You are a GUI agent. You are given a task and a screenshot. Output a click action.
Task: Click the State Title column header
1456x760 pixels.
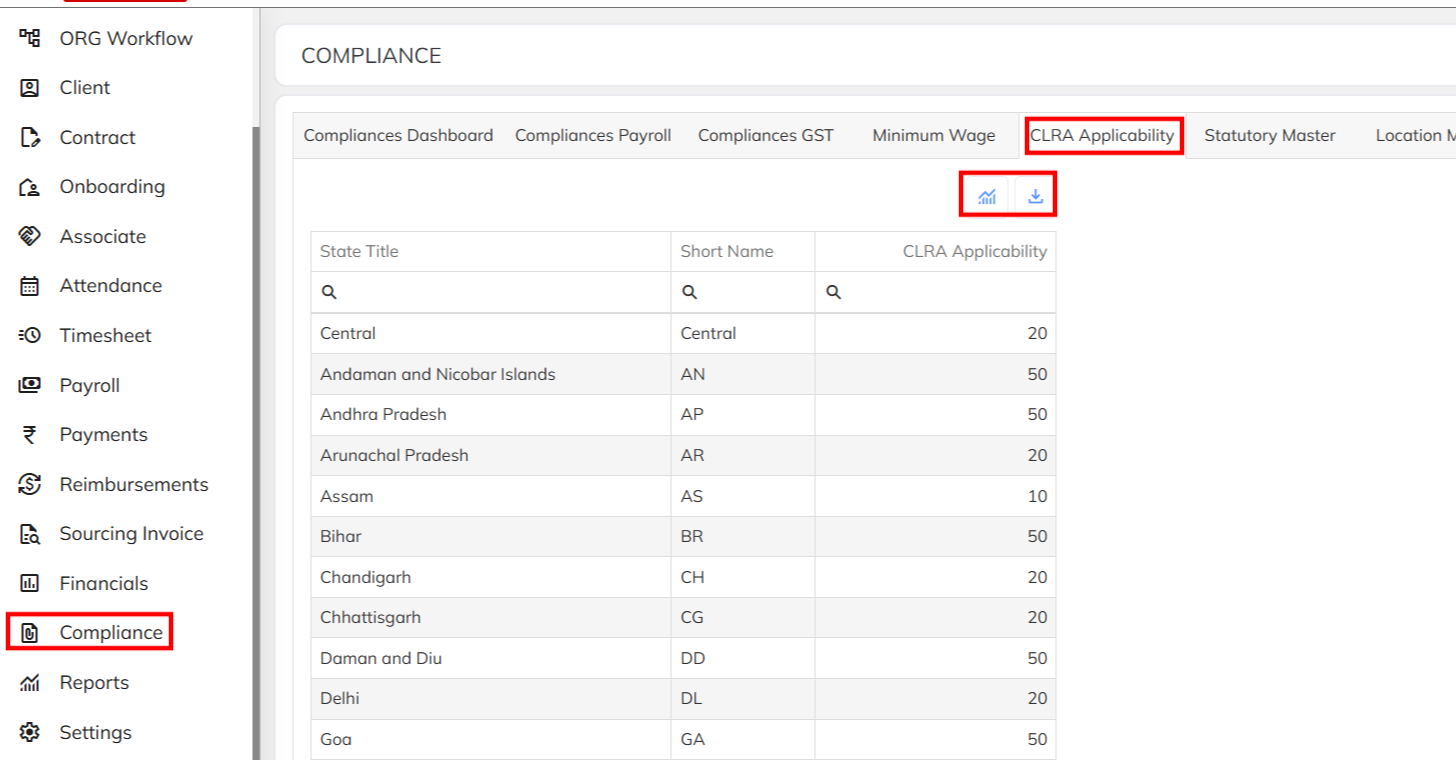click(359, 251)
